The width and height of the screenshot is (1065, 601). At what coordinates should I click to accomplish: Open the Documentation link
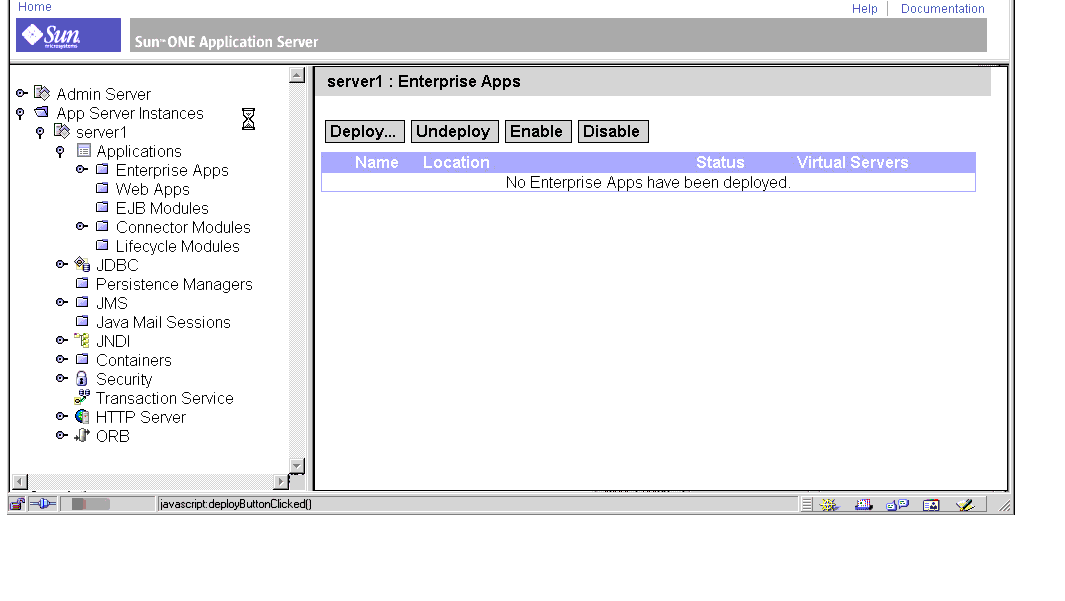(942, 9)
